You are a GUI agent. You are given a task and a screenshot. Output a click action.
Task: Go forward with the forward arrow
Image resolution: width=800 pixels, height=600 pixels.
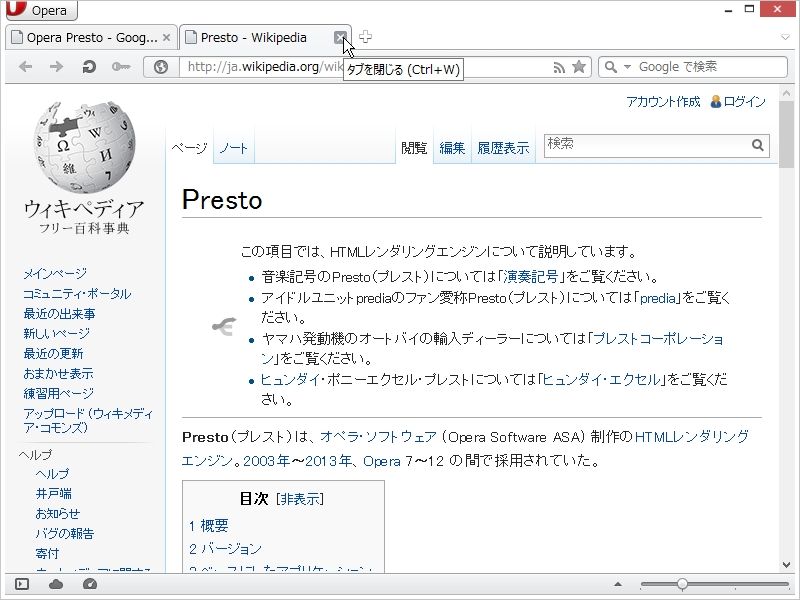click(x=56, y=66)
